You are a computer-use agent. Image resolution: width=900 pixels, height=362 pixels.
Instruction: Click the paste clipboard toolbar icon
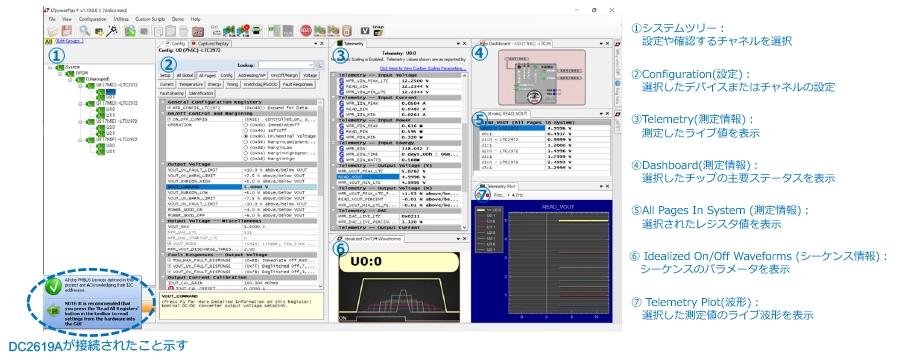170,31
